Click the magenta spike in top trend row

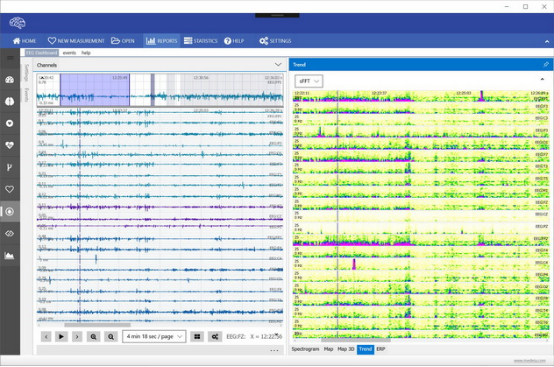coord(481,96)
